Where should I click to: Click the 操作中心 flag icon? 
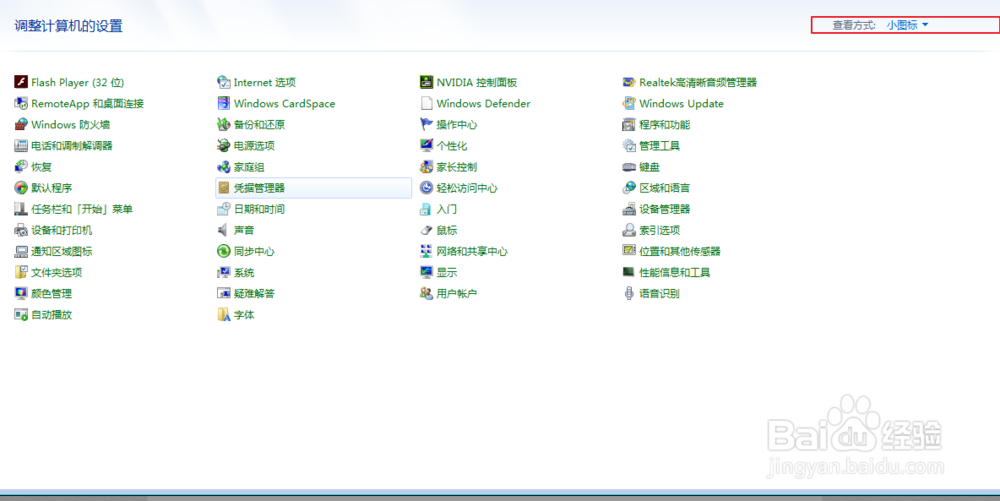point(427,124)
